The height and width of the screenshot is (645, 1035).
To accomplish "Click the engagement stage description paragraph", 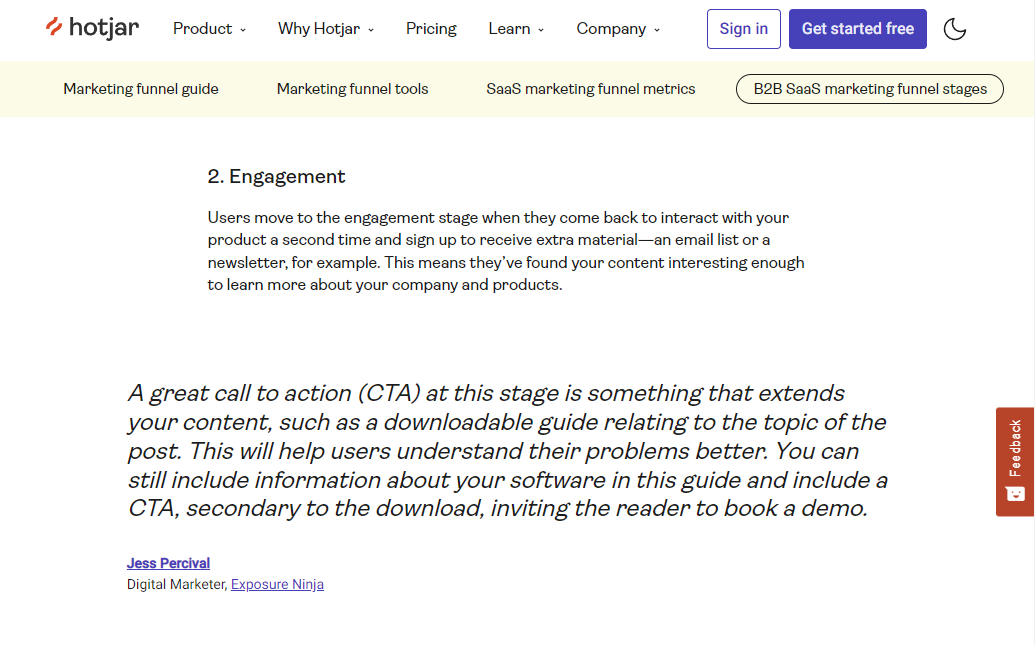I will 506,251.
